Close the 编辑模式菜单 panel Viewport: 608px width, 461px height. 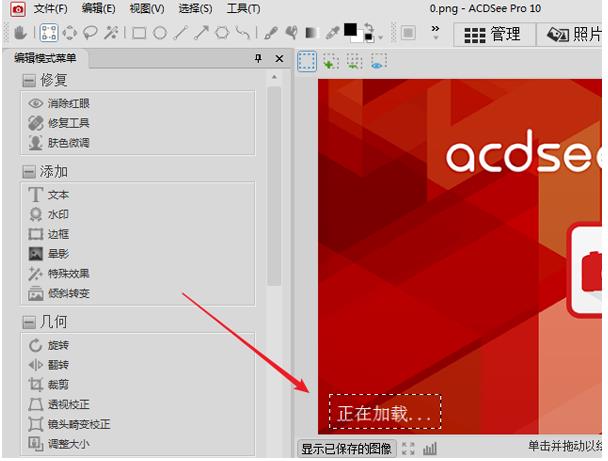pos(279,59)
